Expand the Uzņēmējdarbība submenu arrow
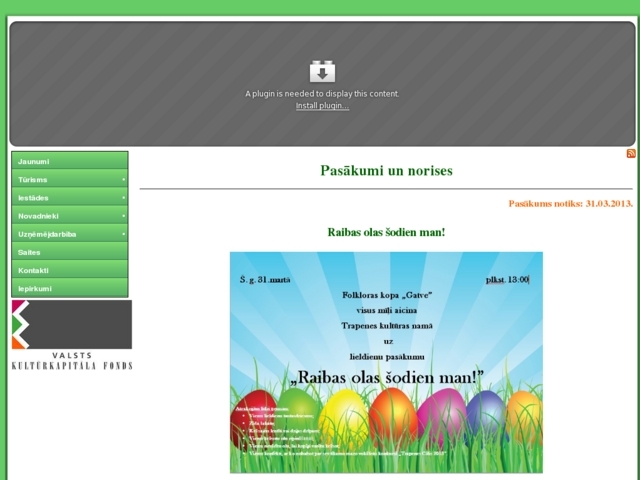The image size is (640, 480). 124,234
